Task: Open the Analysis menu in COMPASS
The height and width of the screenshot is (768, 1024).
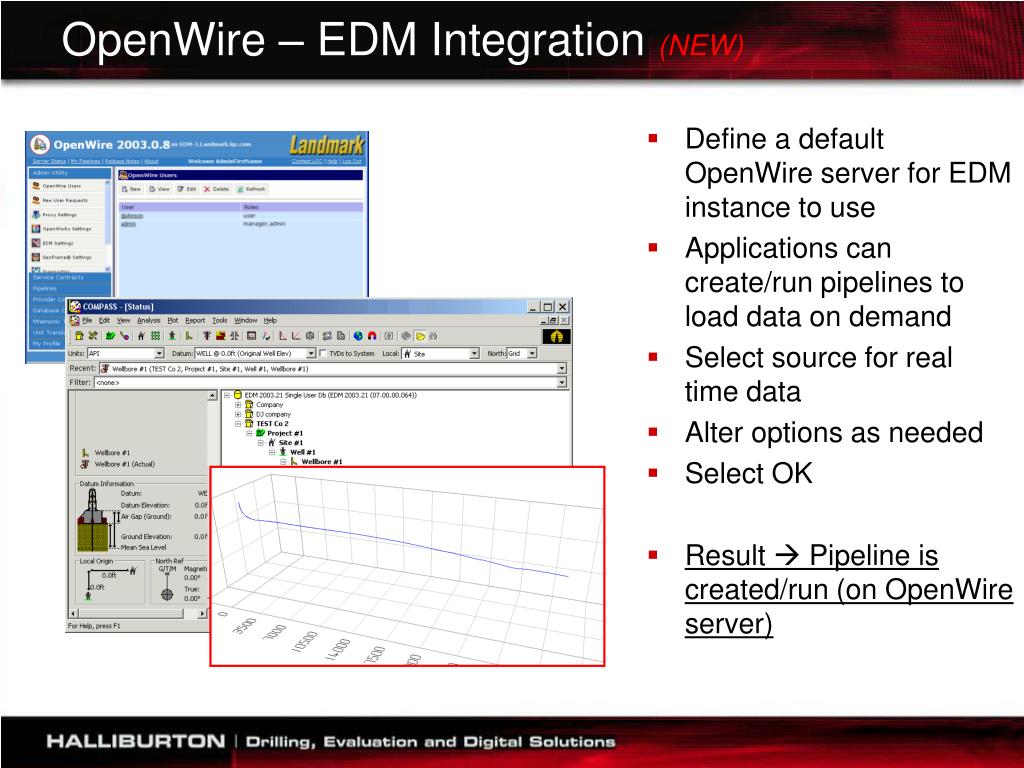Action: tap(149, 321)
